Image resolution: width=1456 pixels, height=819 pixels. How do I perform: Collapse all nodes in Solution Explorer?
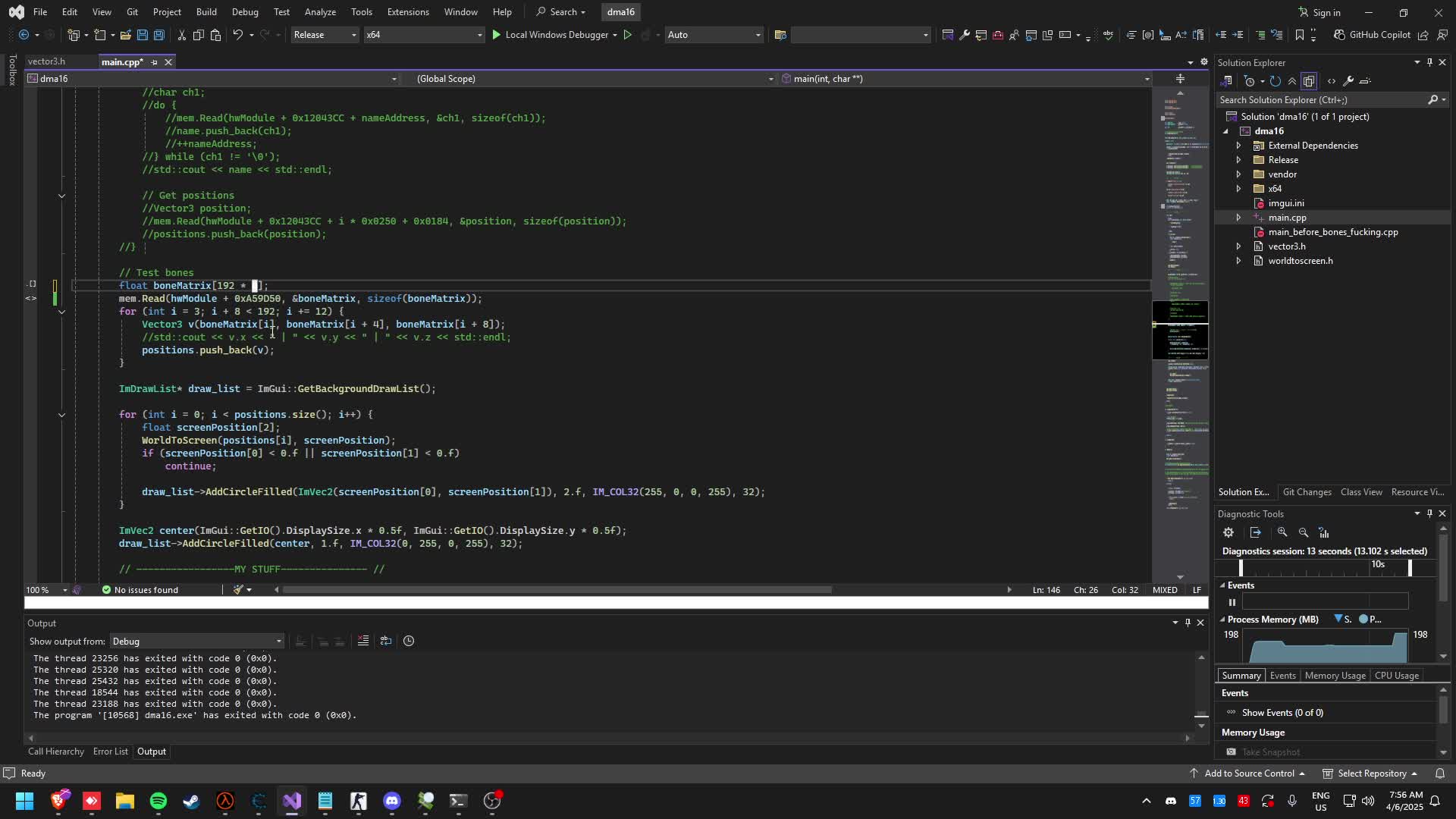pos(1292,81)
